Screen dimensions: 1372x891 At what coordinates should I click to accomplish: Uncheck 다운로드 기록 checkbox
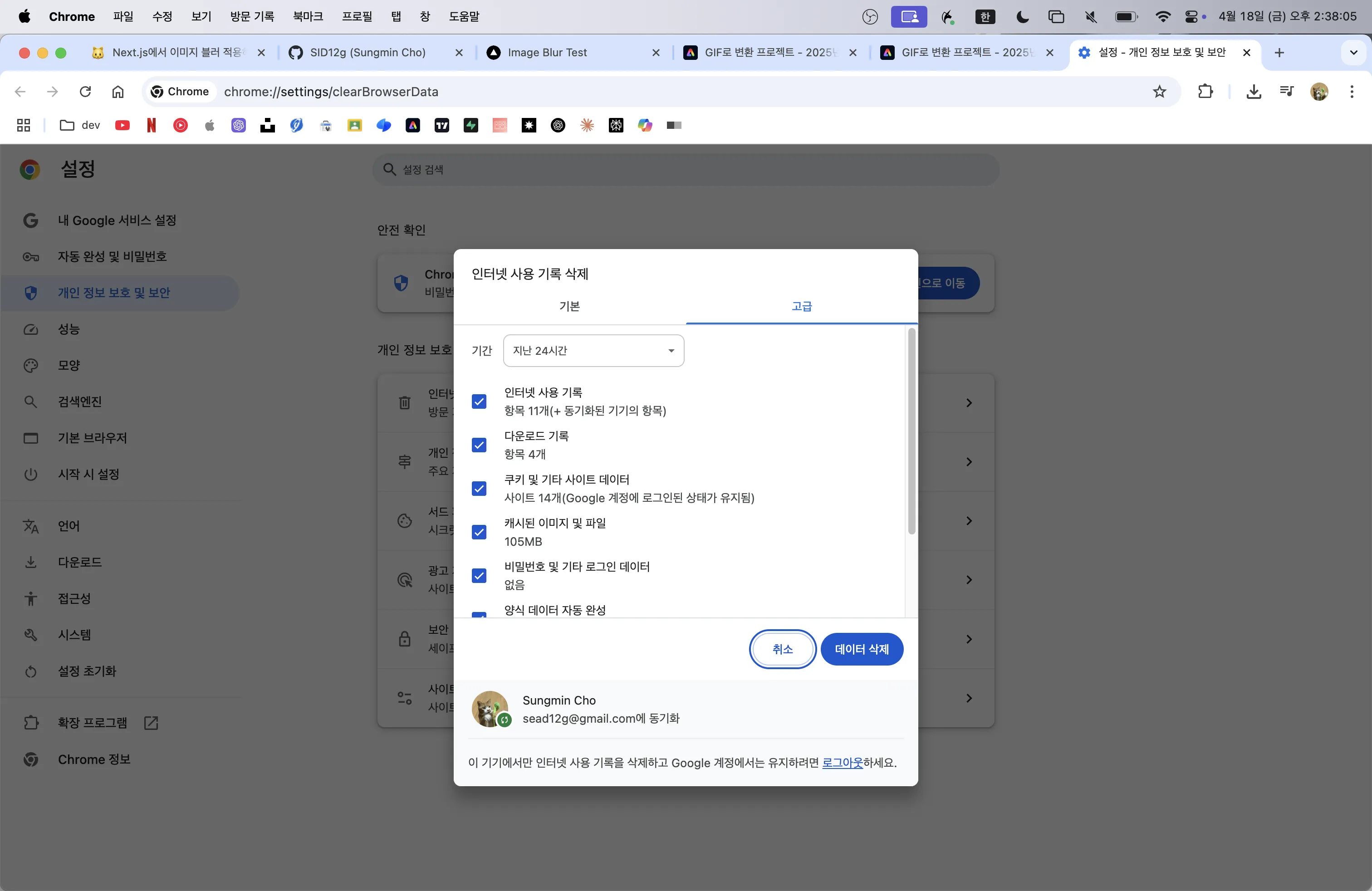[479, 445]
